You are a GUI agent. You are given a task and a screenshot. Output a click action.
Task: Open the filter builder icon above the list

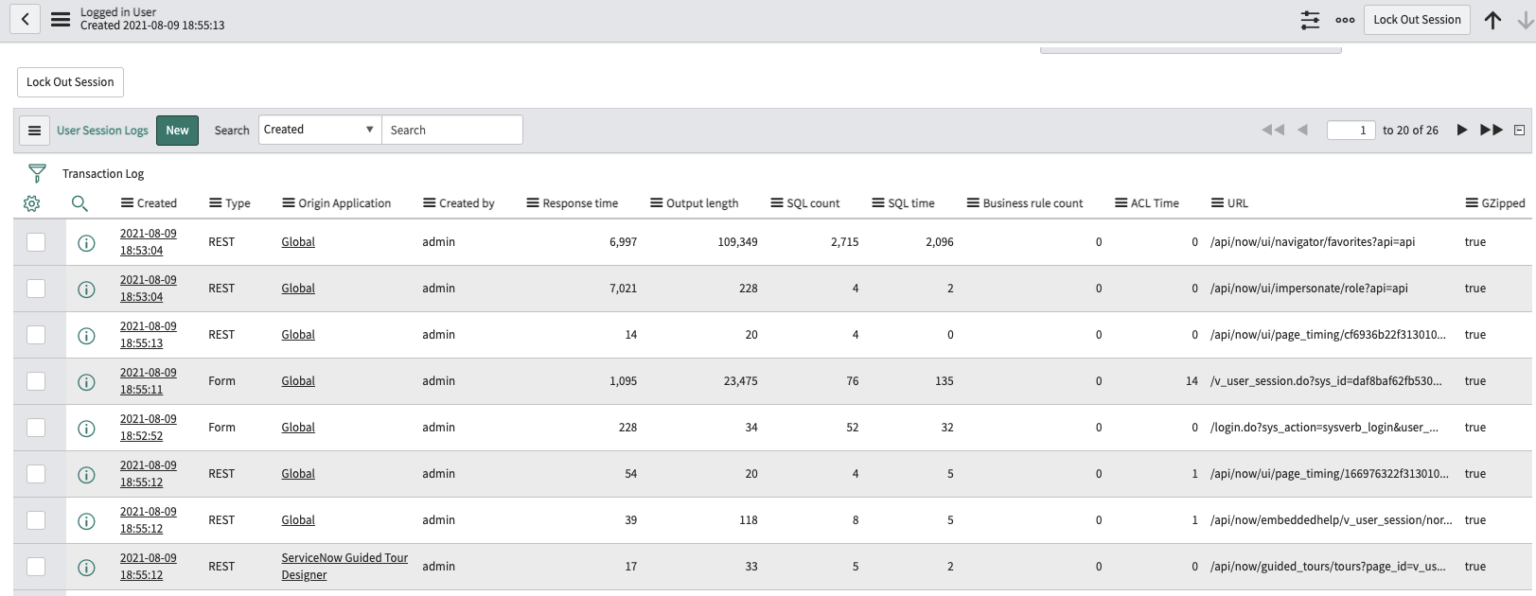[x=35, y=172]
